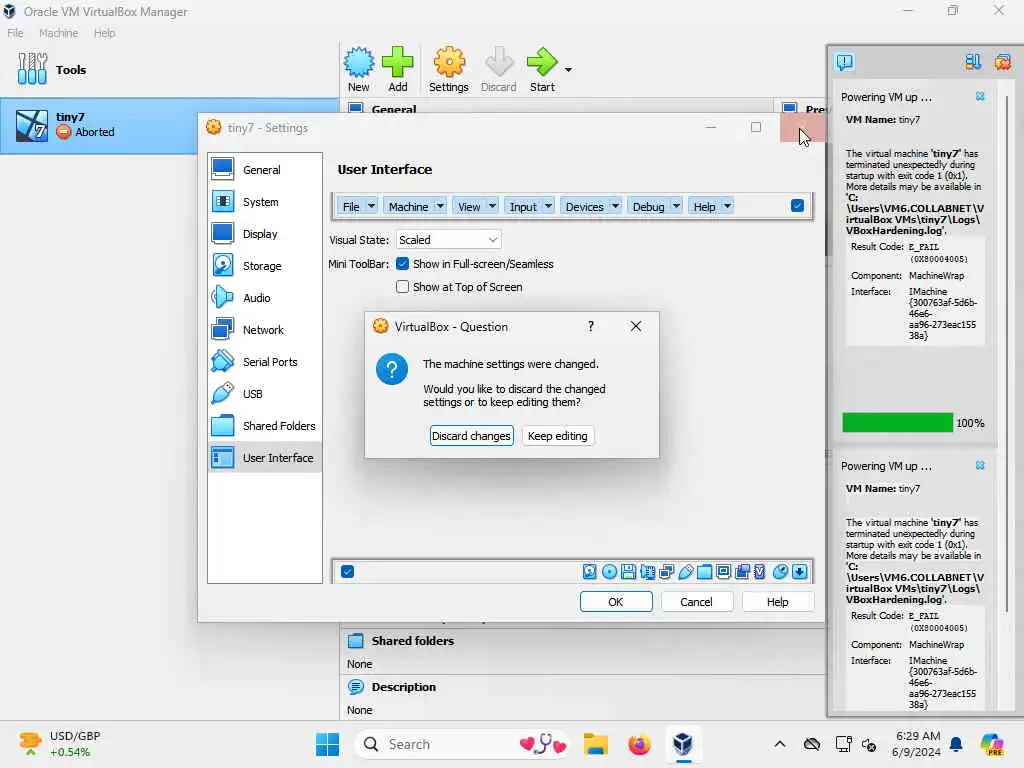
Task: Switch to the Serial Ports settings category
Action: point(265,362)
